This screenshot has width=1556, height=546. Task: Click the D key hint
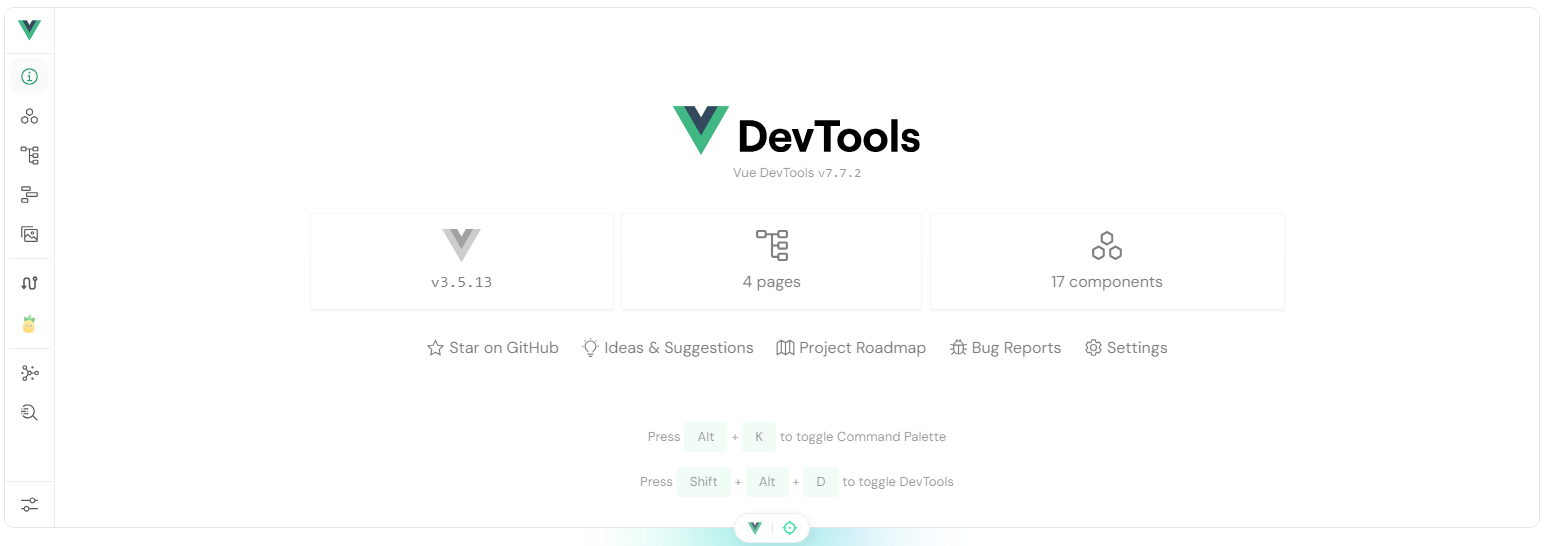pyautogui.click(x=821, y=482)
